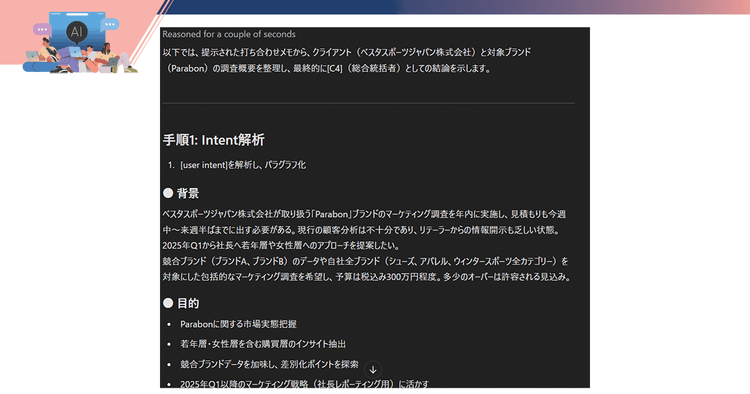Expand the 'Reasoned for a couple of seconds' note
Image resolution: width=750 pixels, height=394 pixels.
(229, 34)
